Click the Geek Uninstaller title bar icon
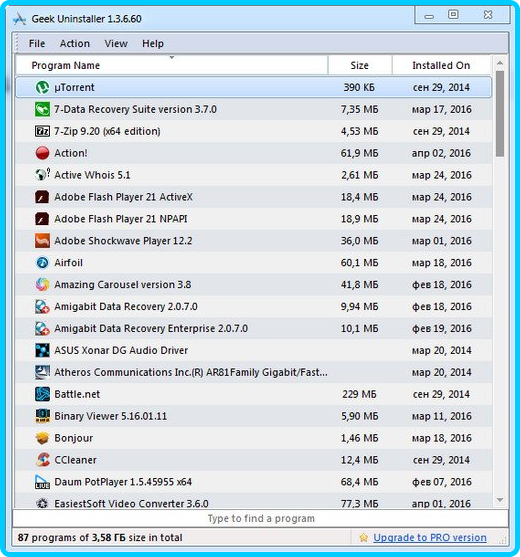 click(20, 19)
